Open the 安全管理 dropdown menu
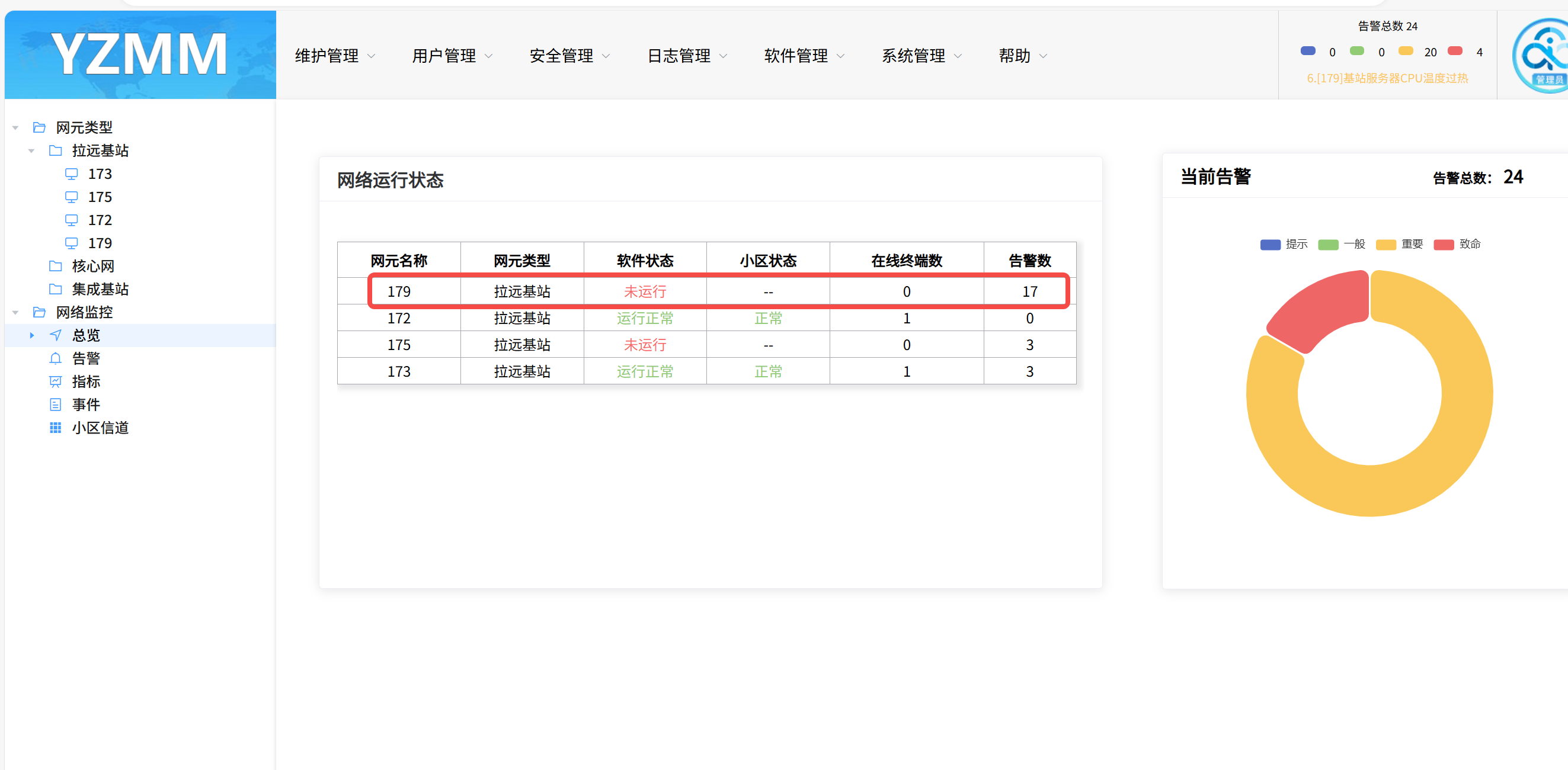Viewport: 1568px width, 770px height. coord(569,56)
